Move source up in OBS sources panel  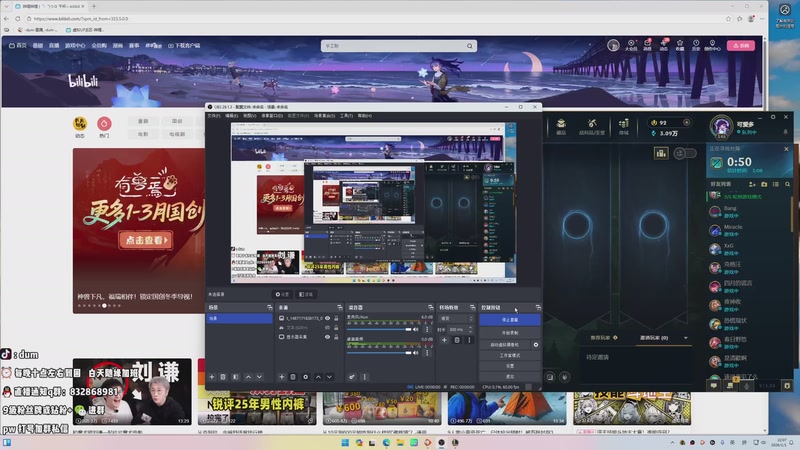pyautogui.click(x=318, y=377)
